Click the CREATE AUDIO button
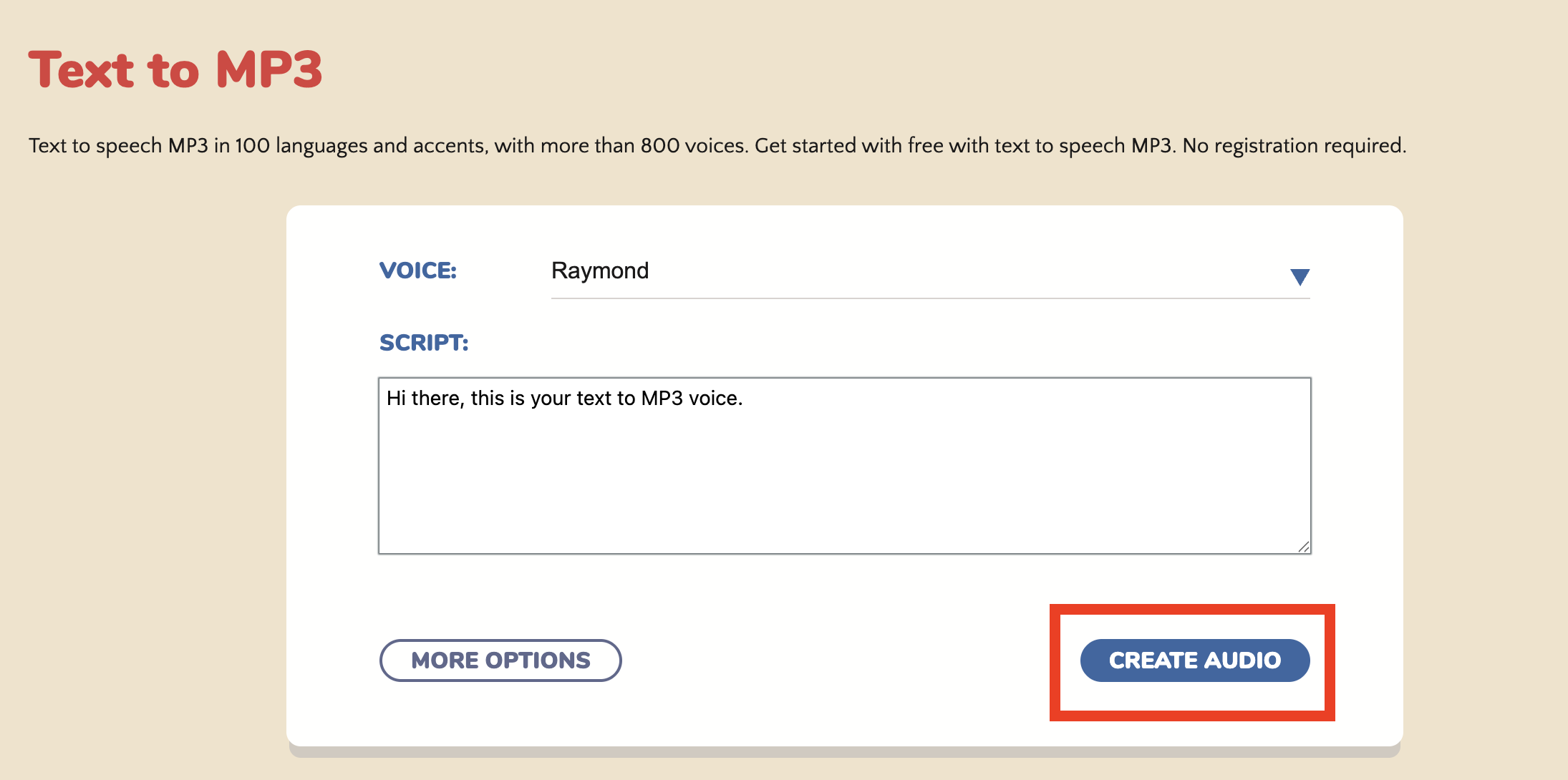The width and height of the screenshot is (1568, 780). pyautogui.click(x=1195, y=660)
